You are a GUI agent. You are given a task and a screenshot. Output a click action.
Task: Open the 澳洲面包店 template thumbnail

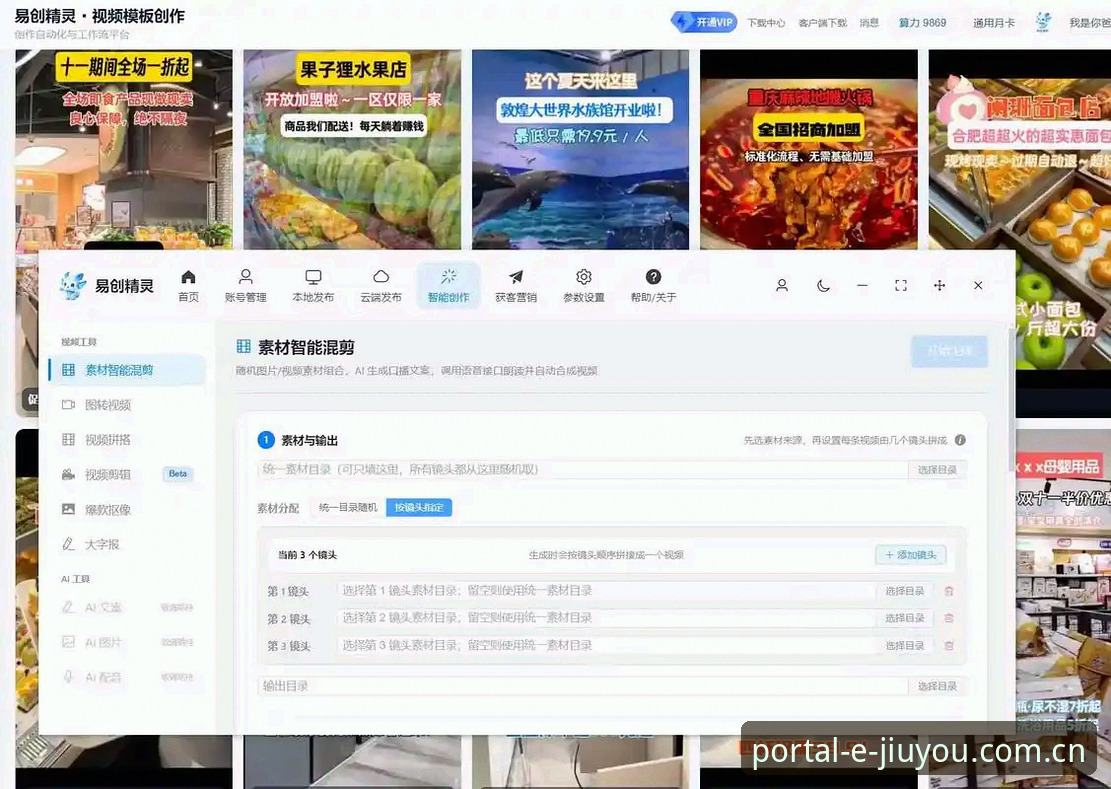[1020, 149]
